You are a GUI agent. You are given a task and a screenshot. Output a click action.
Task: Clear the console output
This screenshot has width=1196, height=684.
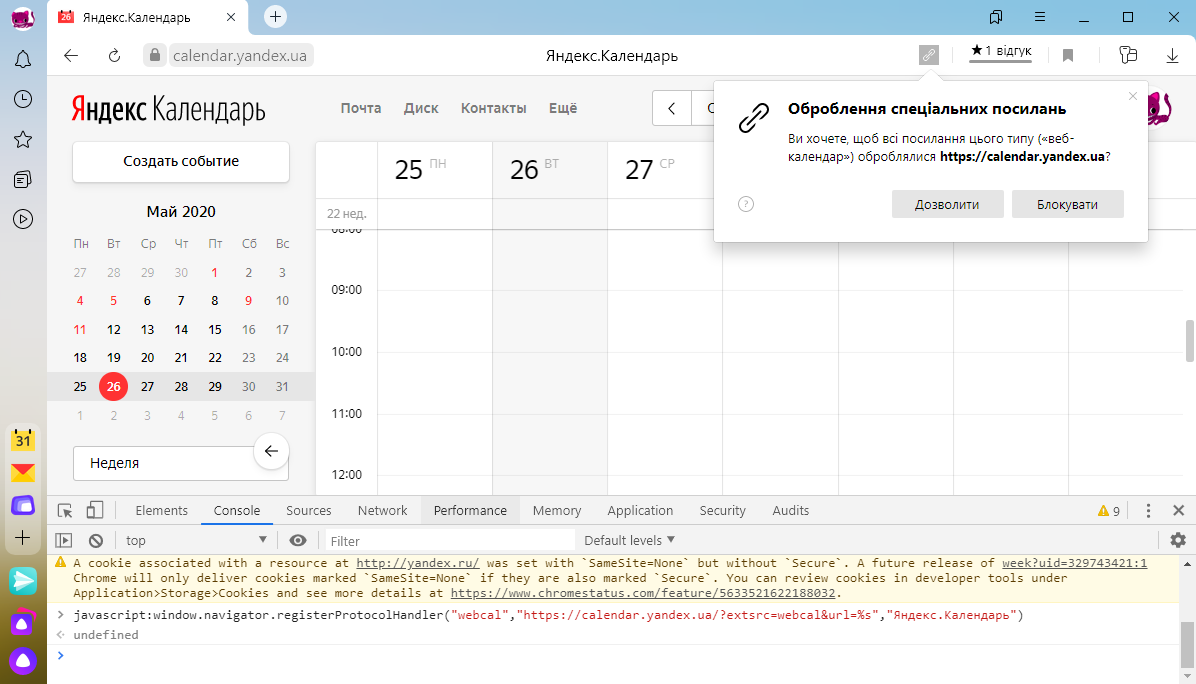pos(95,541)
